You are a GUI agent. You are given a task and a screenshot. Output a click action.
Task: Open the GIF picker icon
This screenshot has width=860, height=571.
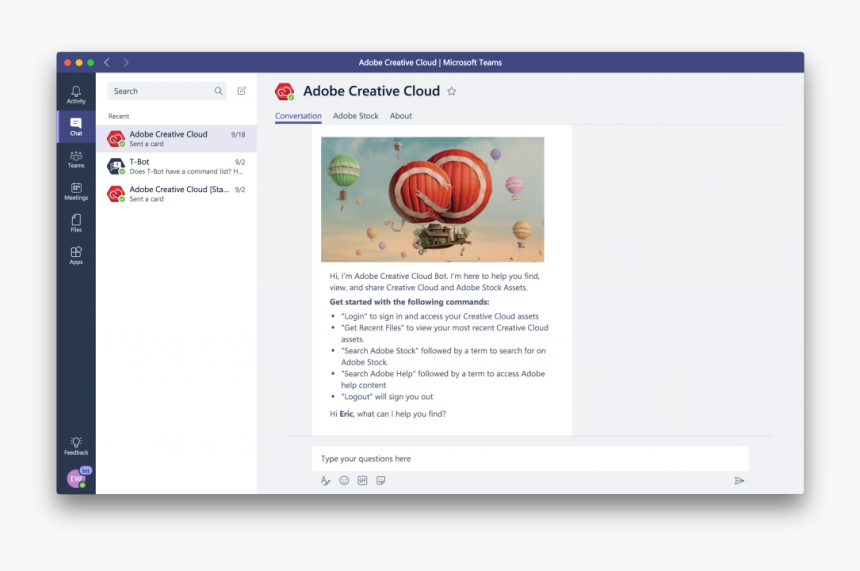click(362, 480)
